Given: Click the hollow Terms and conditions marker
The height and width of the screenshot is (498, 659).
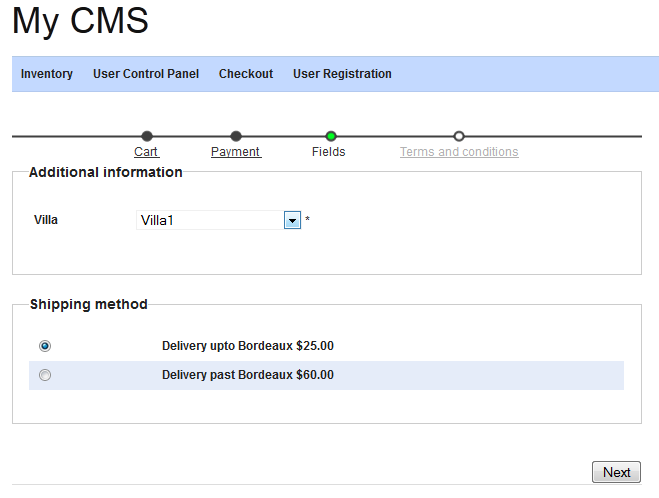Looking at the screenshot, I should [x=459, y=136].
